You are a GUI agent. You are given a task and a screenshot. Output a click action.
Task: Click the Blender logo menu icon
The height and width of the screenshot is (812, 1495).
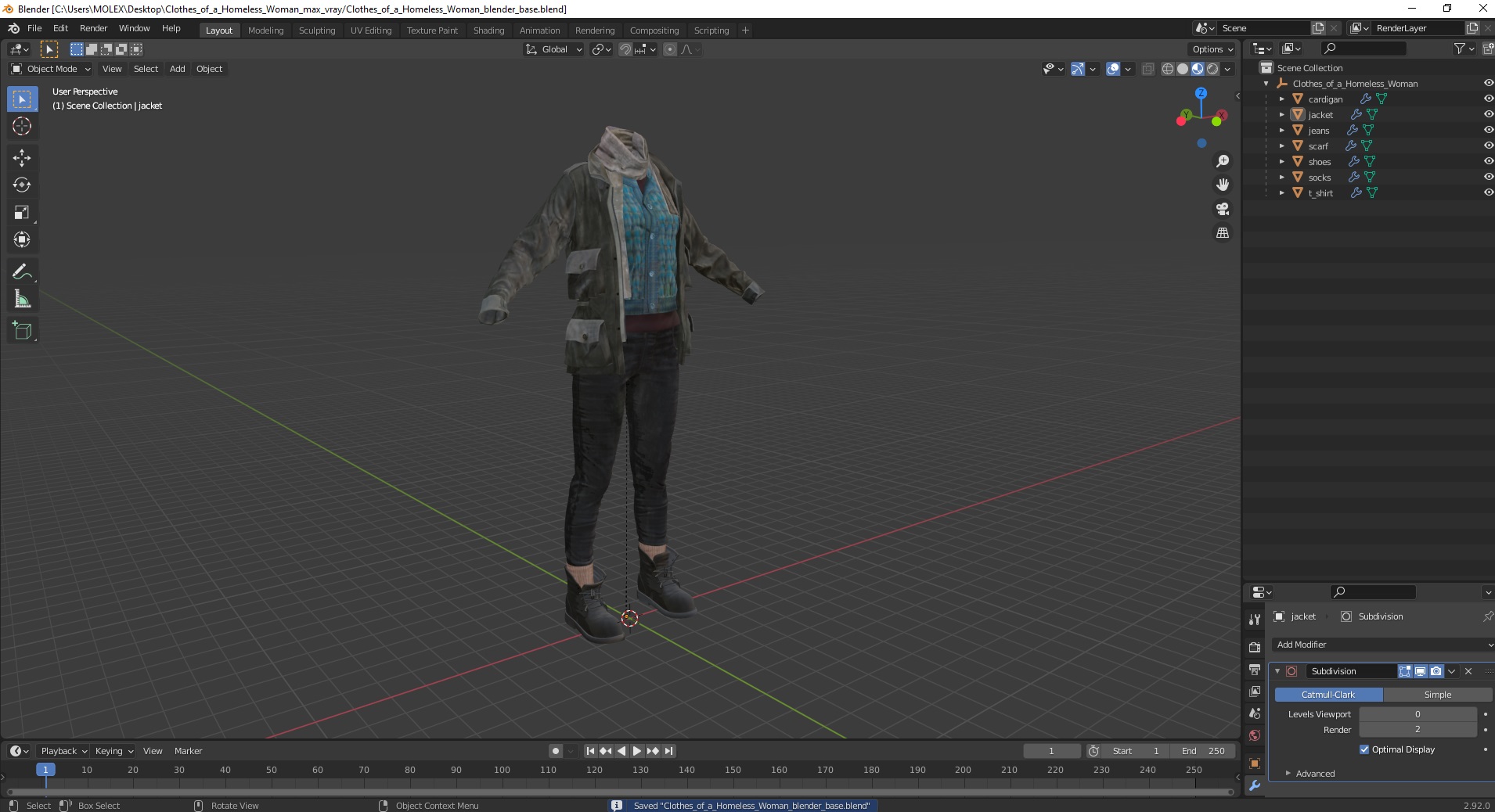point(13,28)
